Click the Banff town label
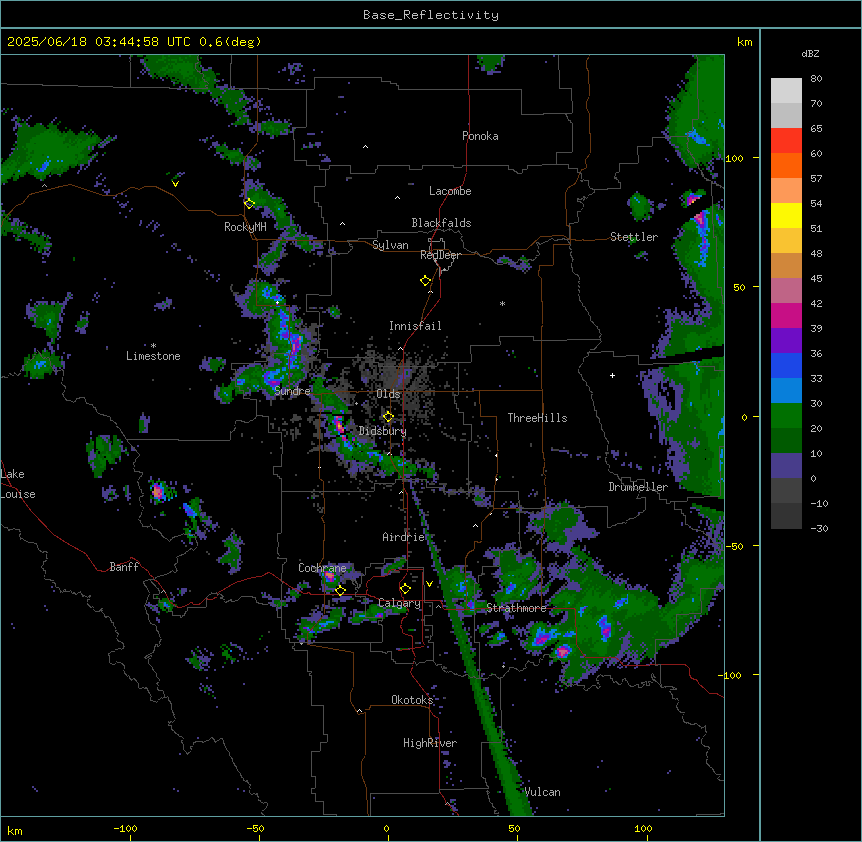The height and width of the screenshot is (842, 862). (124, 567)
